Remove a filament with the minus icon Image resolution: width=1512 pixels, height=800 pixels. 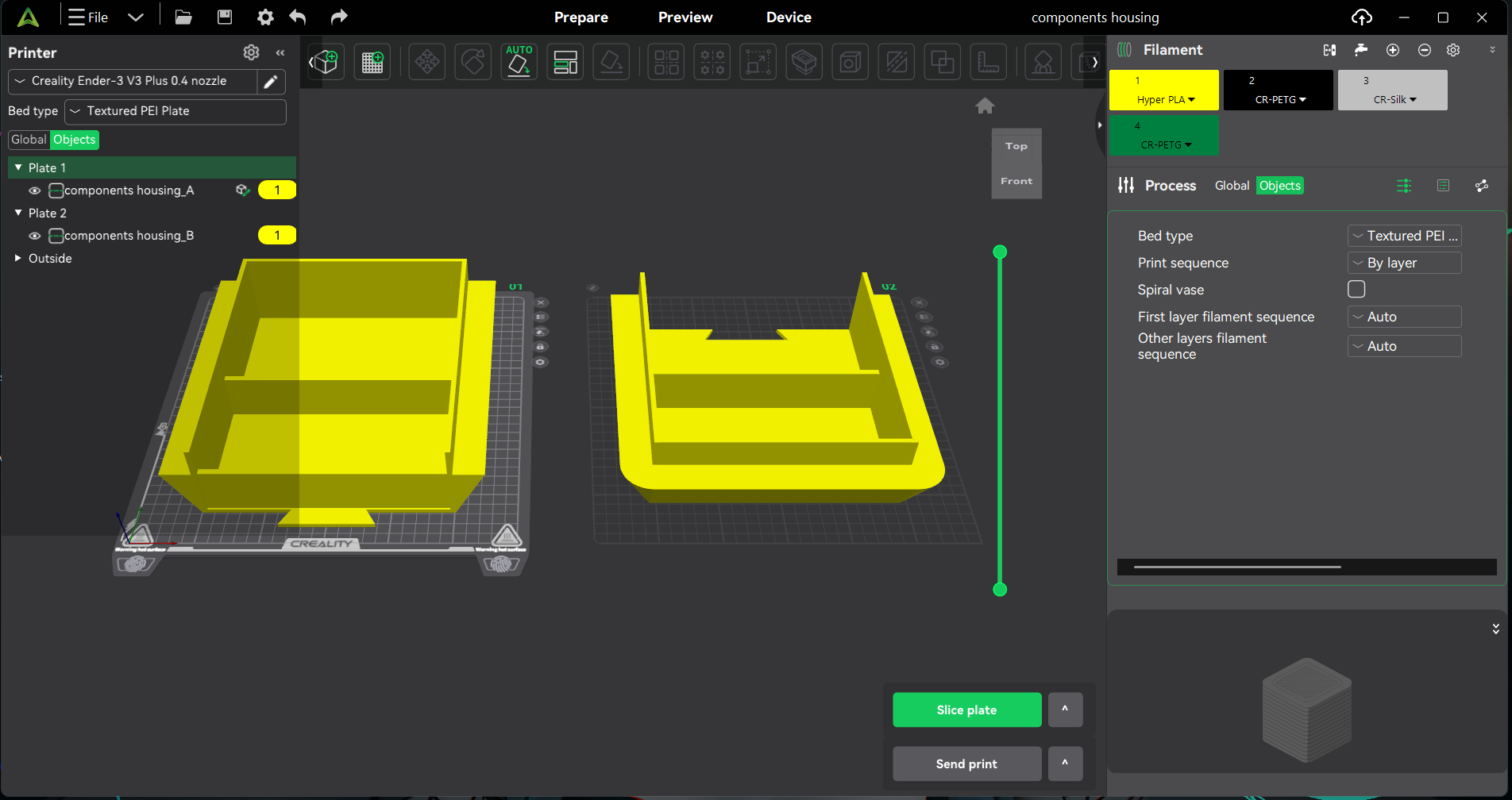point(1425,50)
